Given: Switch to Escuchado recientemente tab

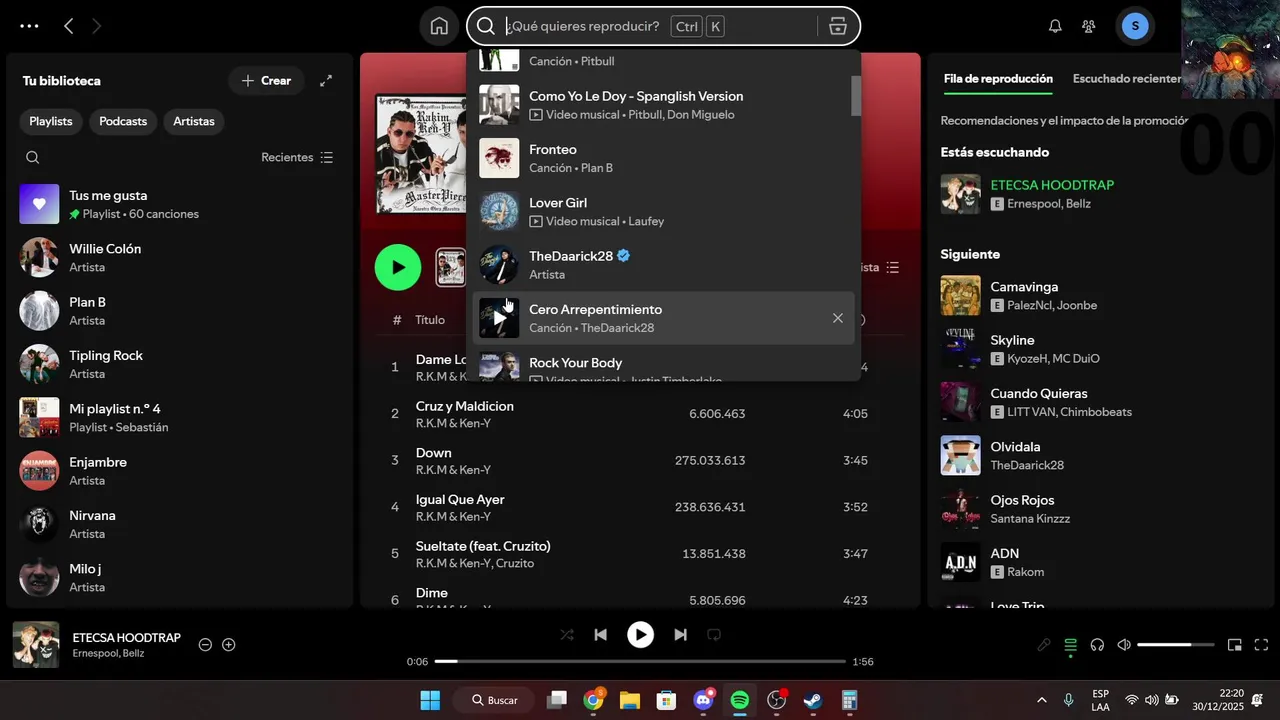Looking at the screenshot, I should pos(1127,78).
